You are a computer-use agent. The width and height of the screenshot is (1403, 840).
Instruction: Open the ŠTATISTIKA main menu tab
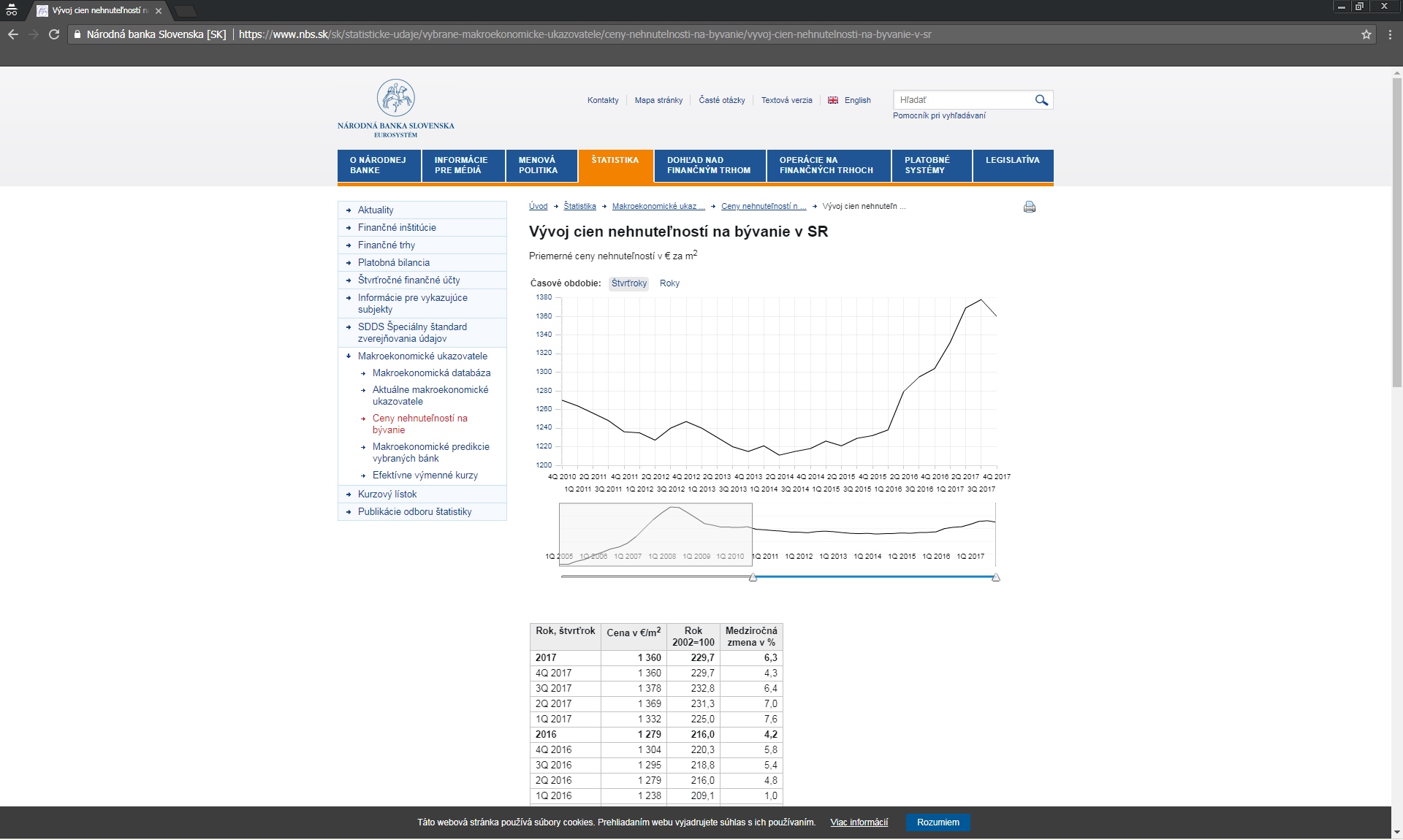click(x=615, y=165)
